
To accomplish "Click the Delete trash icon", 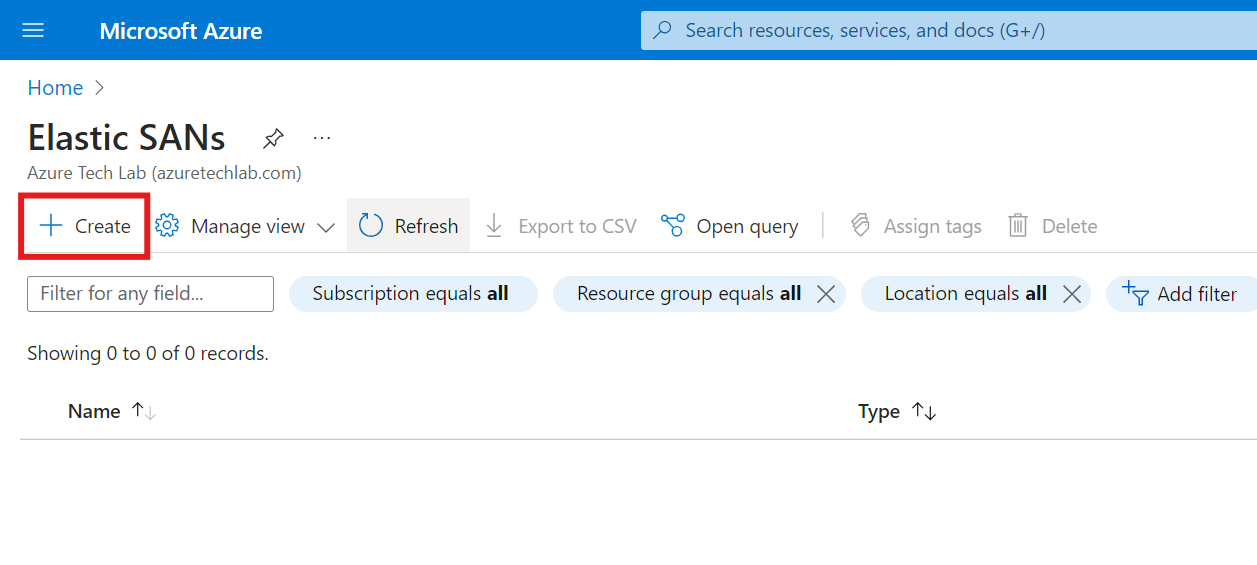I will pyautogui.click(x=1018, y=226).
